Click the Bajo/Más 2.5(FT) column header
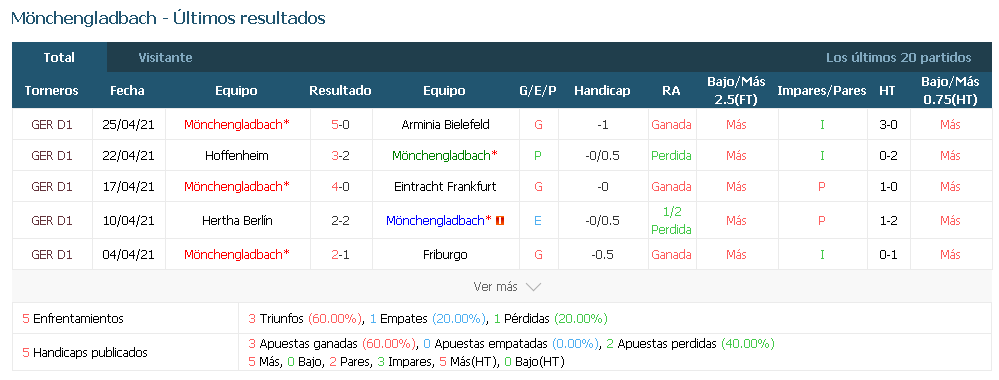Screen dimensions: 999x380 point(736,91)
